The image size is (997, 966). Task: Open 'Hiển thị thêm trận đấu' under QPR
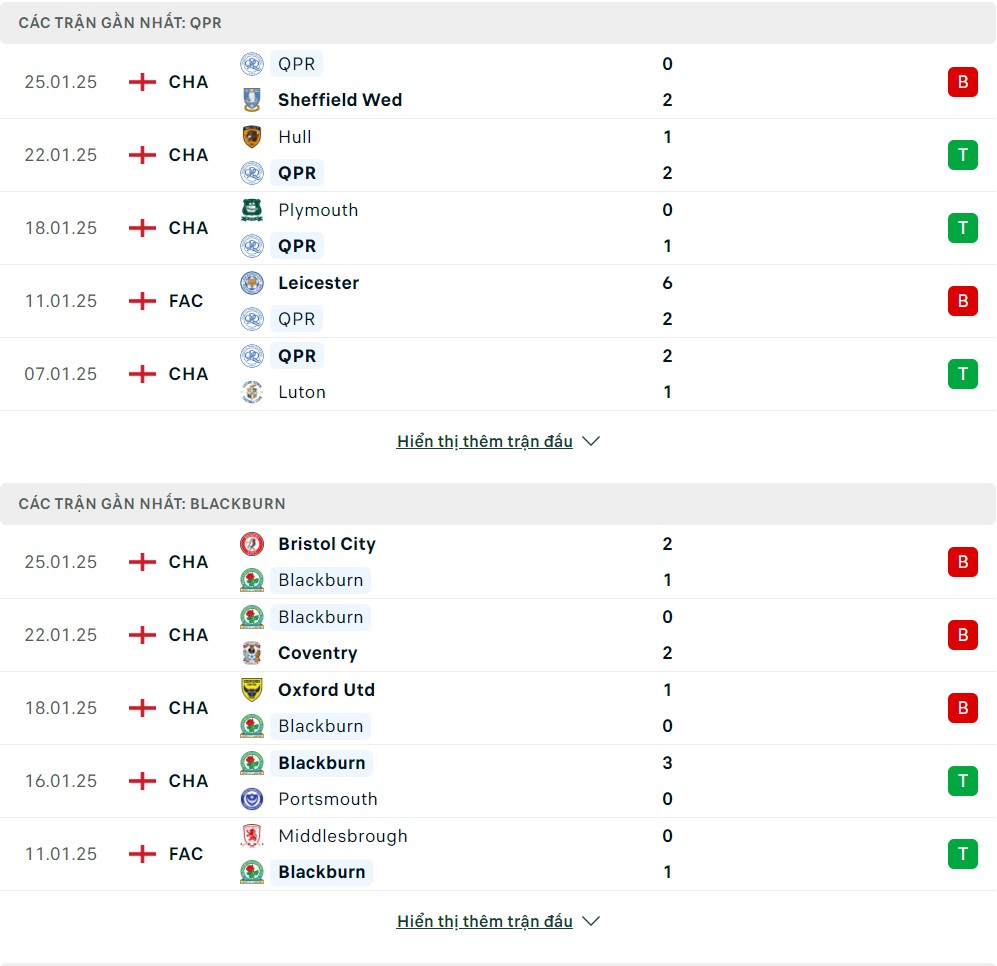(x=485, y=441)
